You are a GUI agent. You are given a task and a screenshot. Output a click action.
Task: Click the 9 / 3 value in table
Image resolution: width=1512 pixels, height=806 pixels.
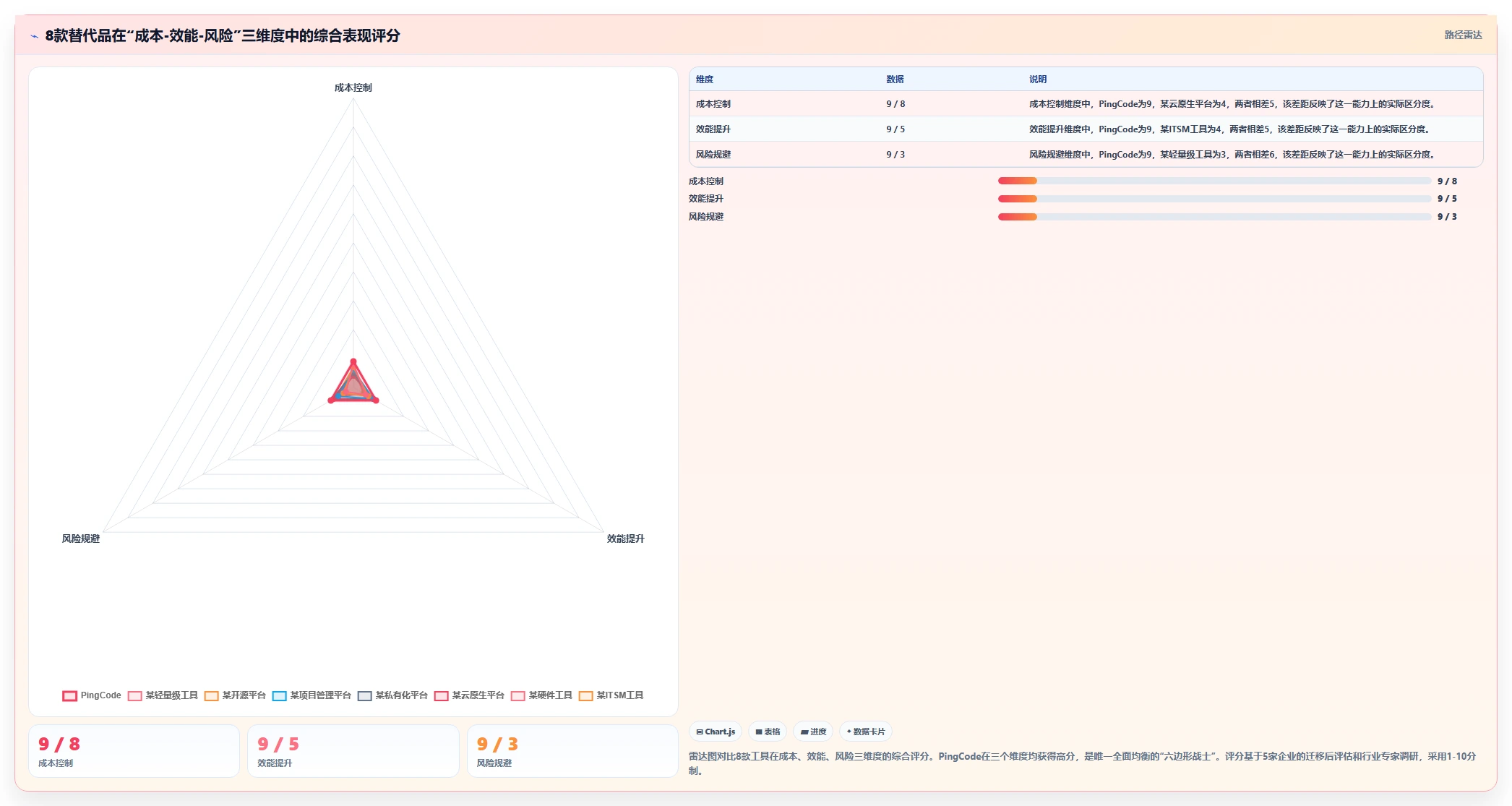tap(895, 155)
